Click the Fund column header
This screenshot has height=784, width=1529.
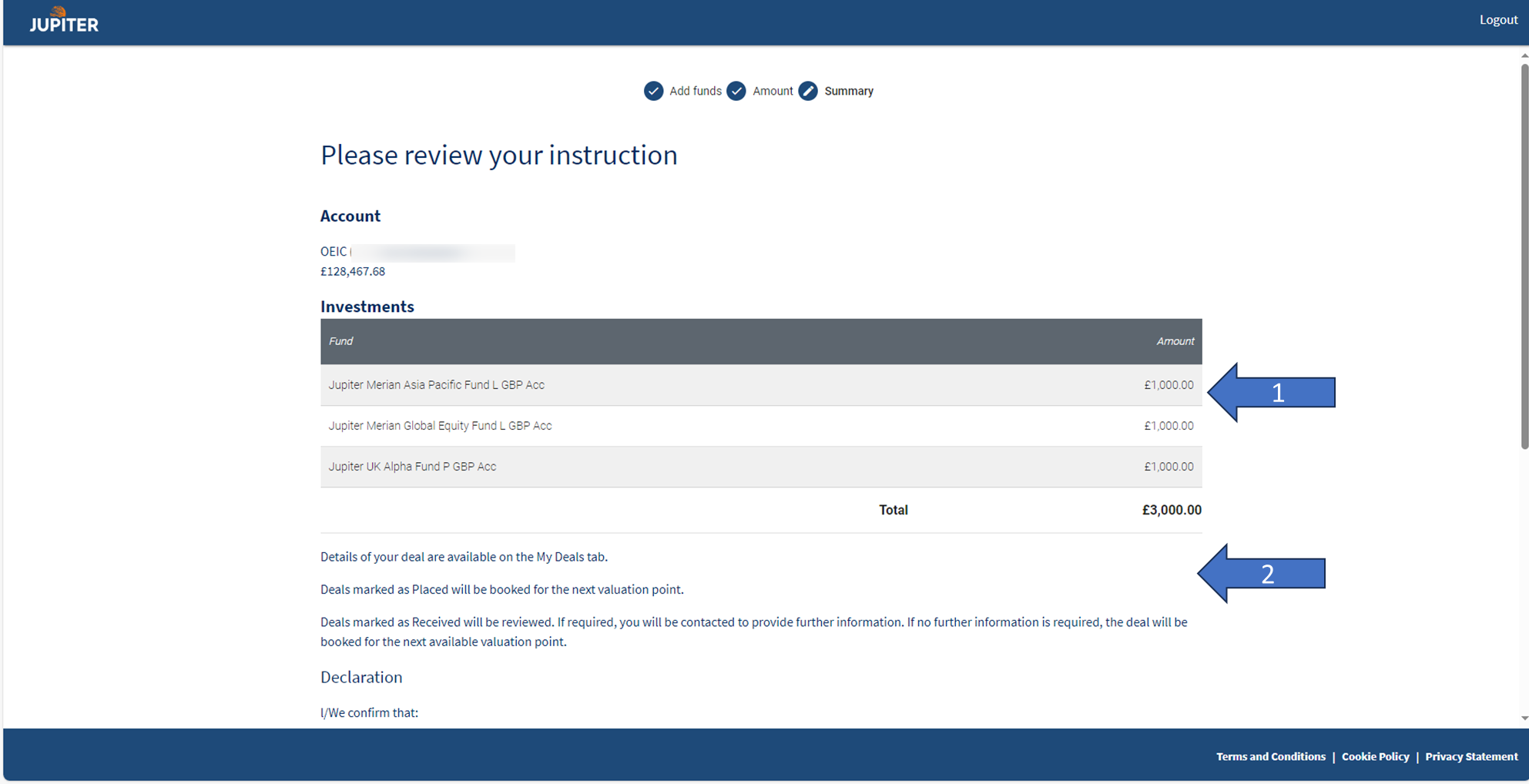(x=340, y=341)
